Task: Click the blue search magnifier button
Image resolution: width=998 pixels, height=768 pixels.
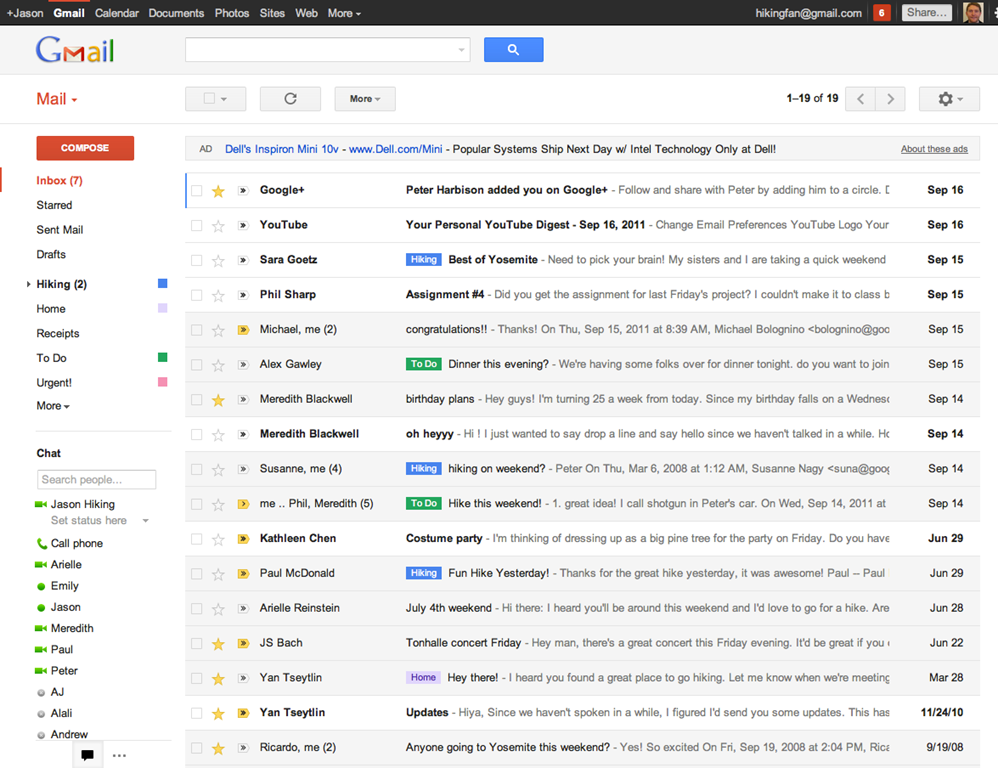Action: [x=513, y=50]
